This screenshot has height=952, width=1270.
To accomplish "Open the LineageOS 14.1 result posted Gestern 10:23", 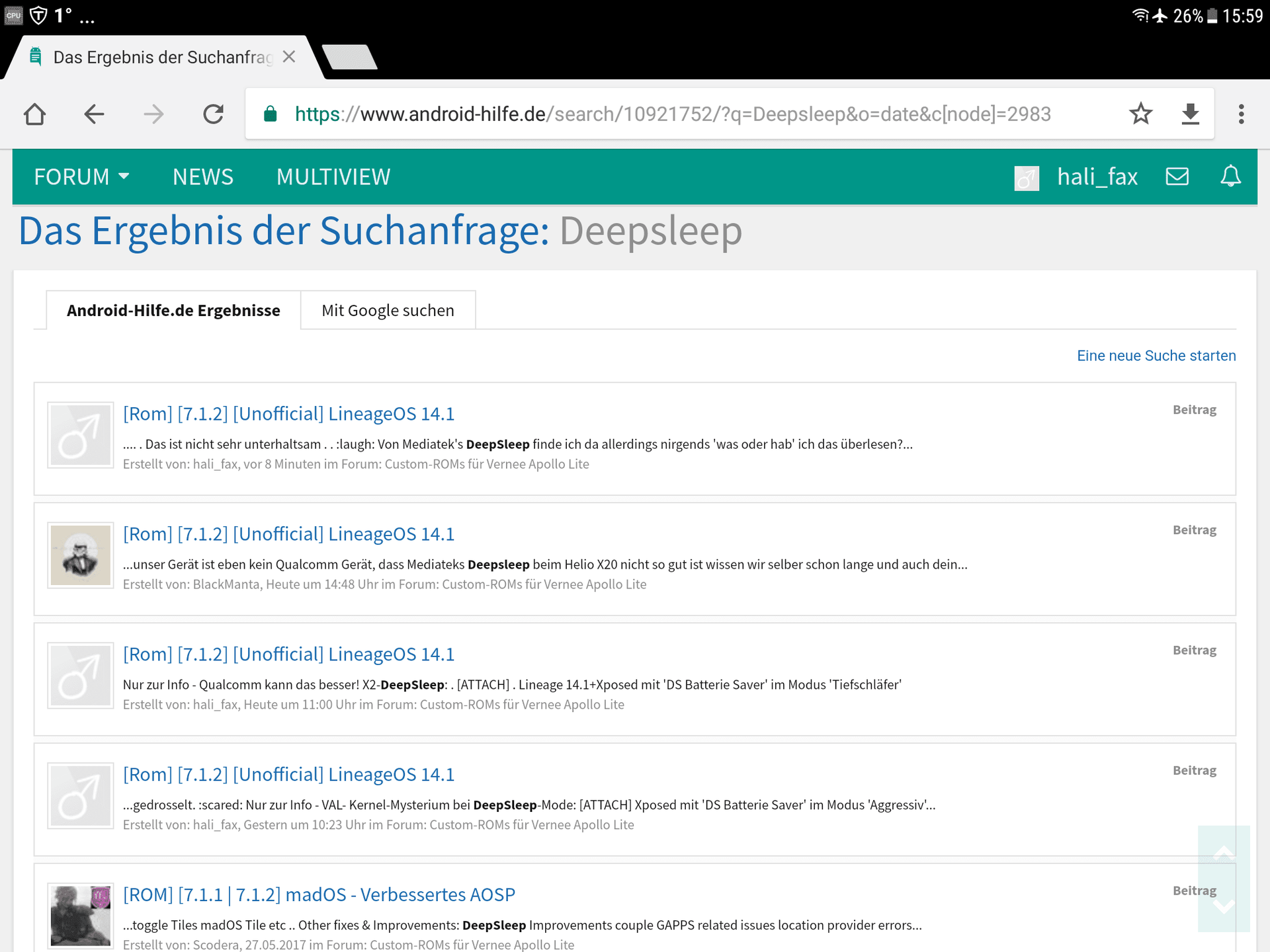I will pyautogui.click(x=289, y=775).
